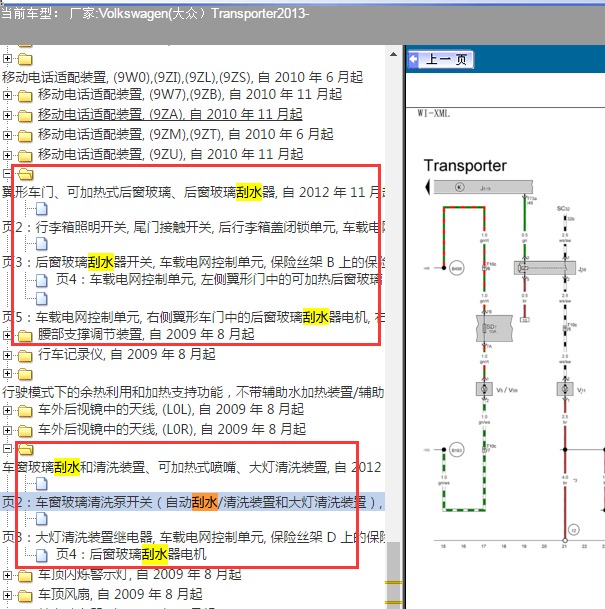Open 页4：后窗玻璃刮水器电机 page
605x609 pixels.
tap(131, 554)
